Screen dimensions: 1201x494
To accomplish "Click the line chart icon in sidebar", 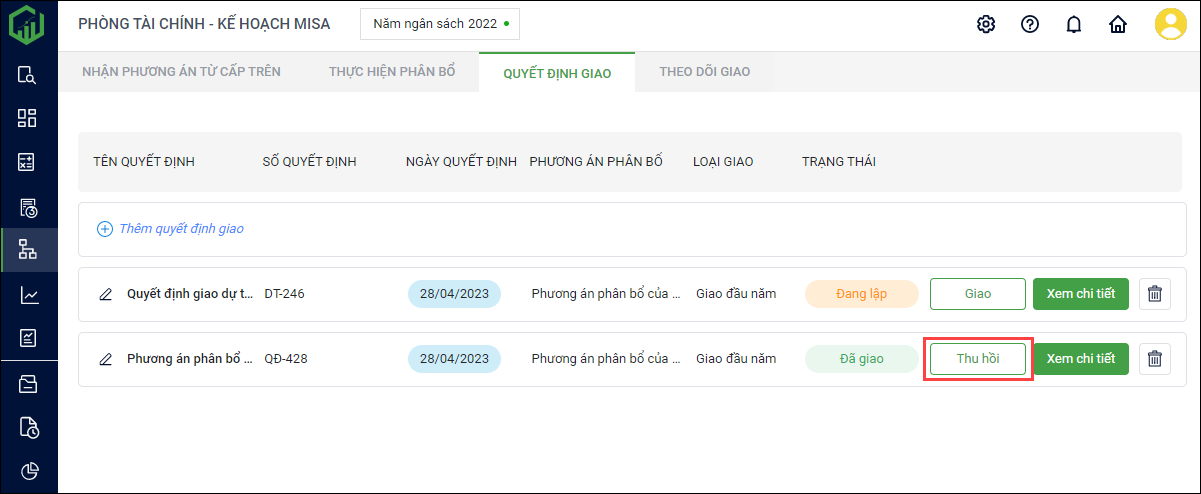I will [28, 295].
